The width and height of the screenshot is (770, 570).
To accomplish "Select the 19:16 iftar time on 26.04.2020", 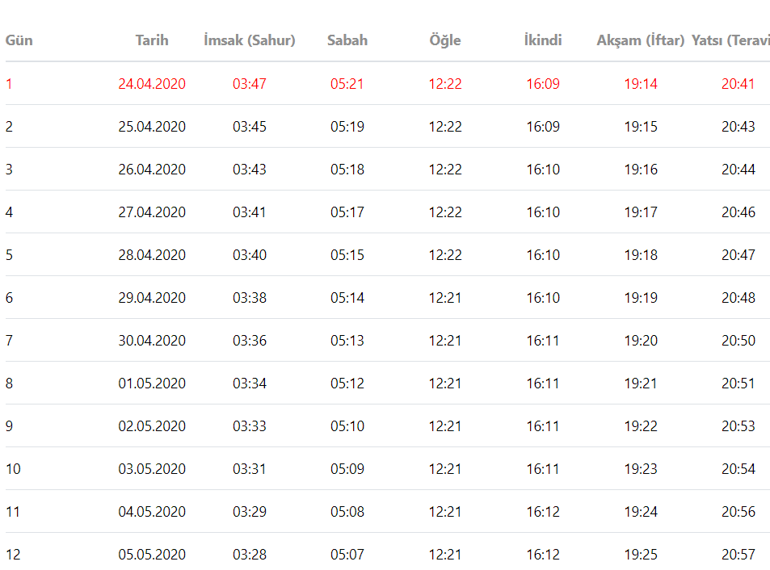I will click(640, 170).
